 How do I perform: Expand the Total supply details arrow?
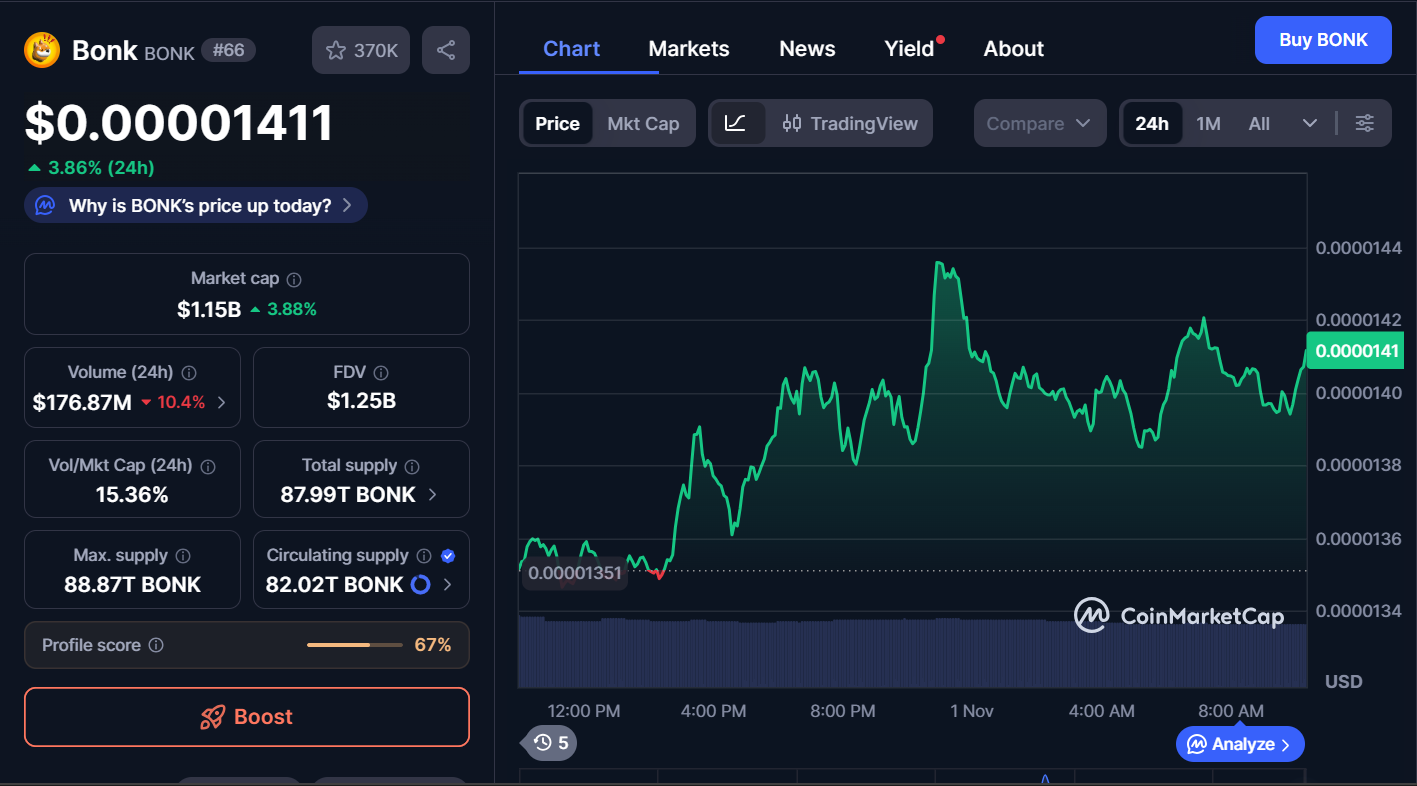coord(432,494)
